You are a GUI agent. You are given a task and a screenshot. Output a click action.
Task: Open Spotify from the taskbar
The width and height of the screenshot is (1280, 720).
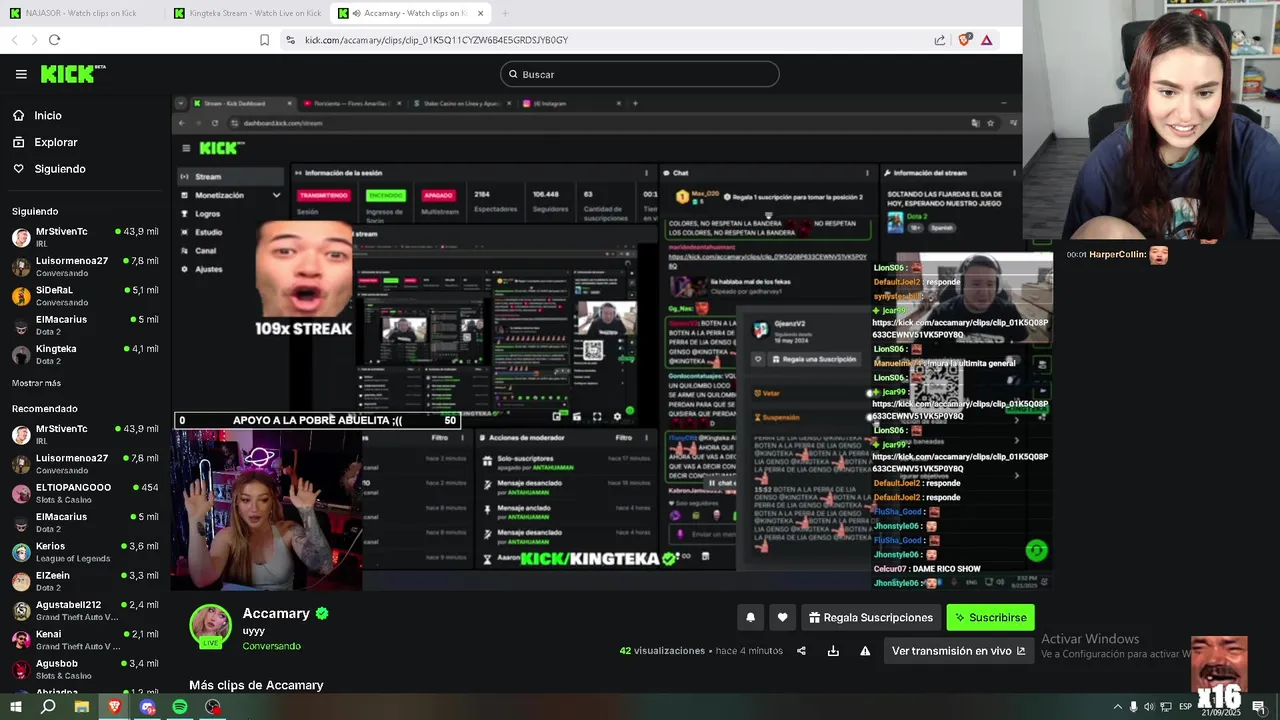(180, 707)
